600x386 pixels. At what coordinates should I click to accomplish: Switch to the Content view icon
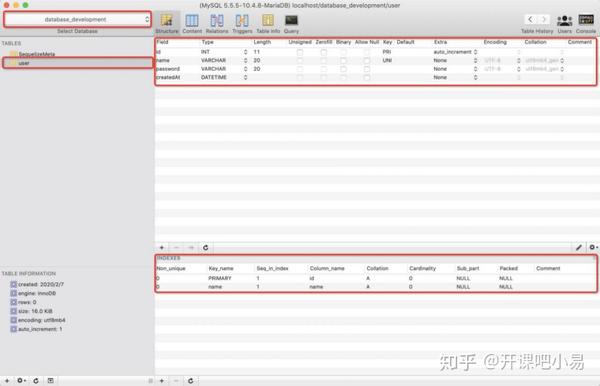pos(192,21)
